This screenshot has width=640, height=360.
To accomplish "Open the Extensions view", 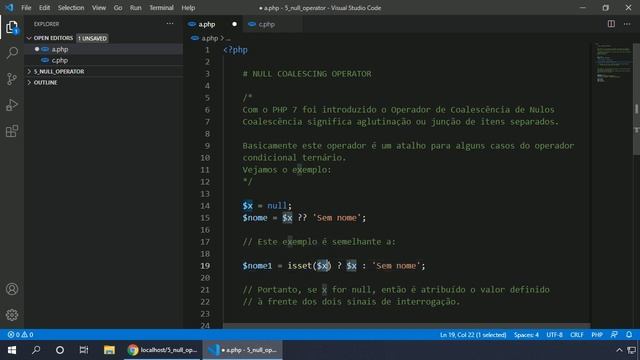I will (x=12, y=131).
